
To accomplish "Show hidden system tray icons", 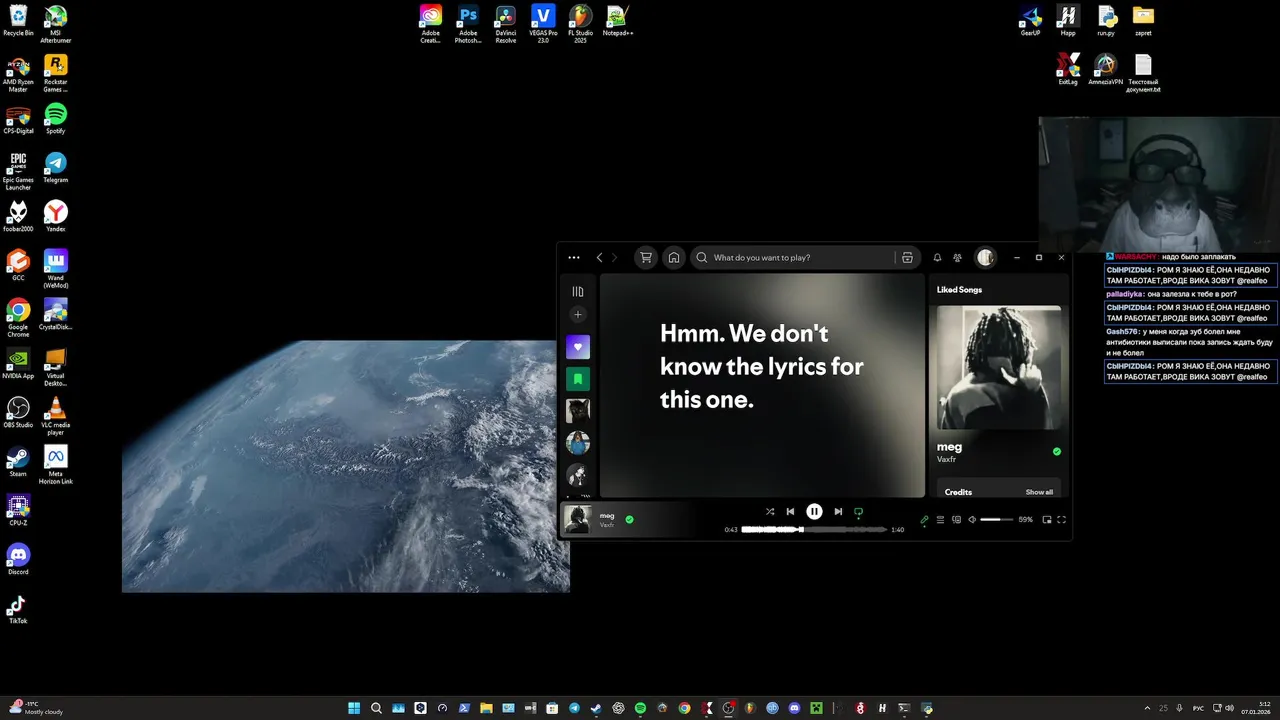I will coord(1146,708).
